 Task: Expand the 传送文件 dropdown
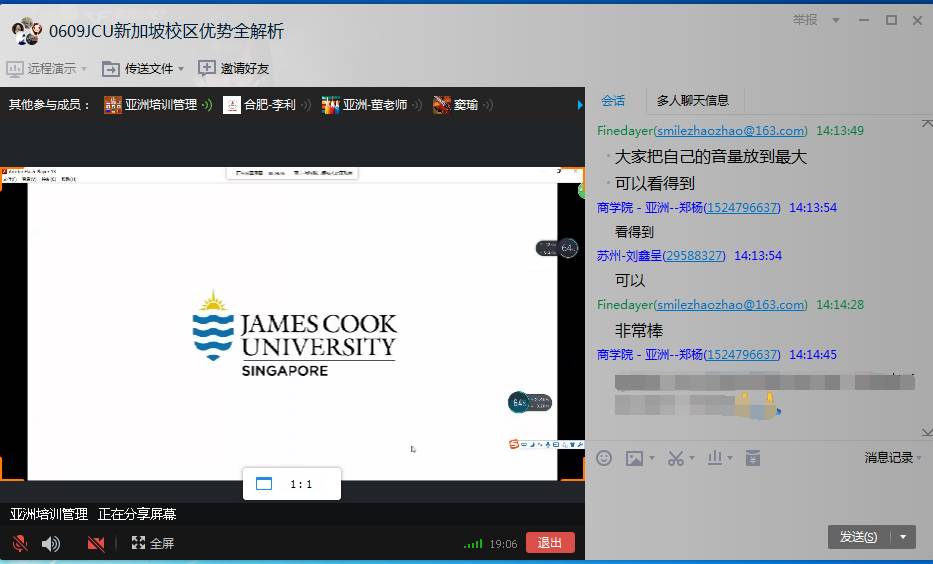(x=181, y=69)
